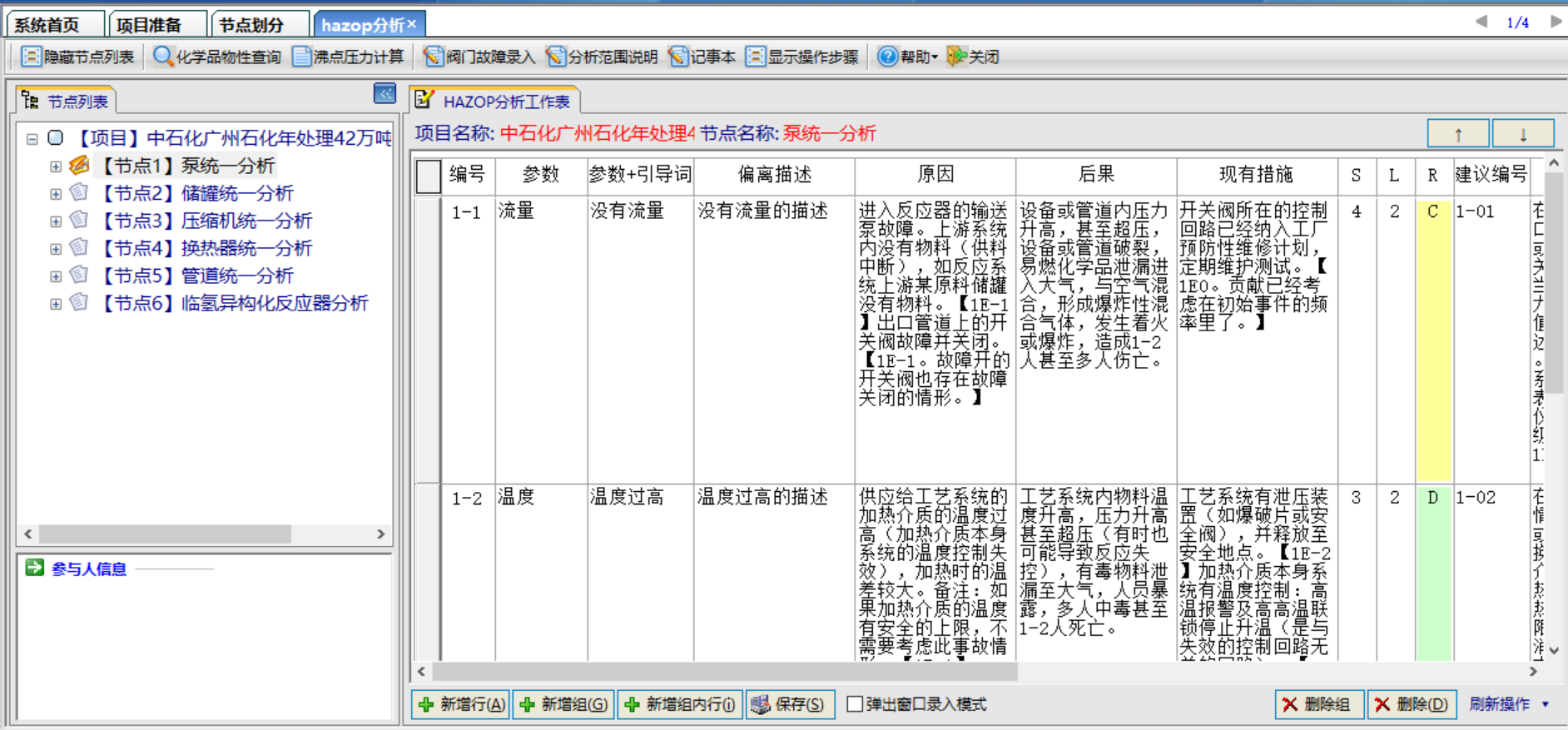Click 新增组(G) button

point(563,704)
